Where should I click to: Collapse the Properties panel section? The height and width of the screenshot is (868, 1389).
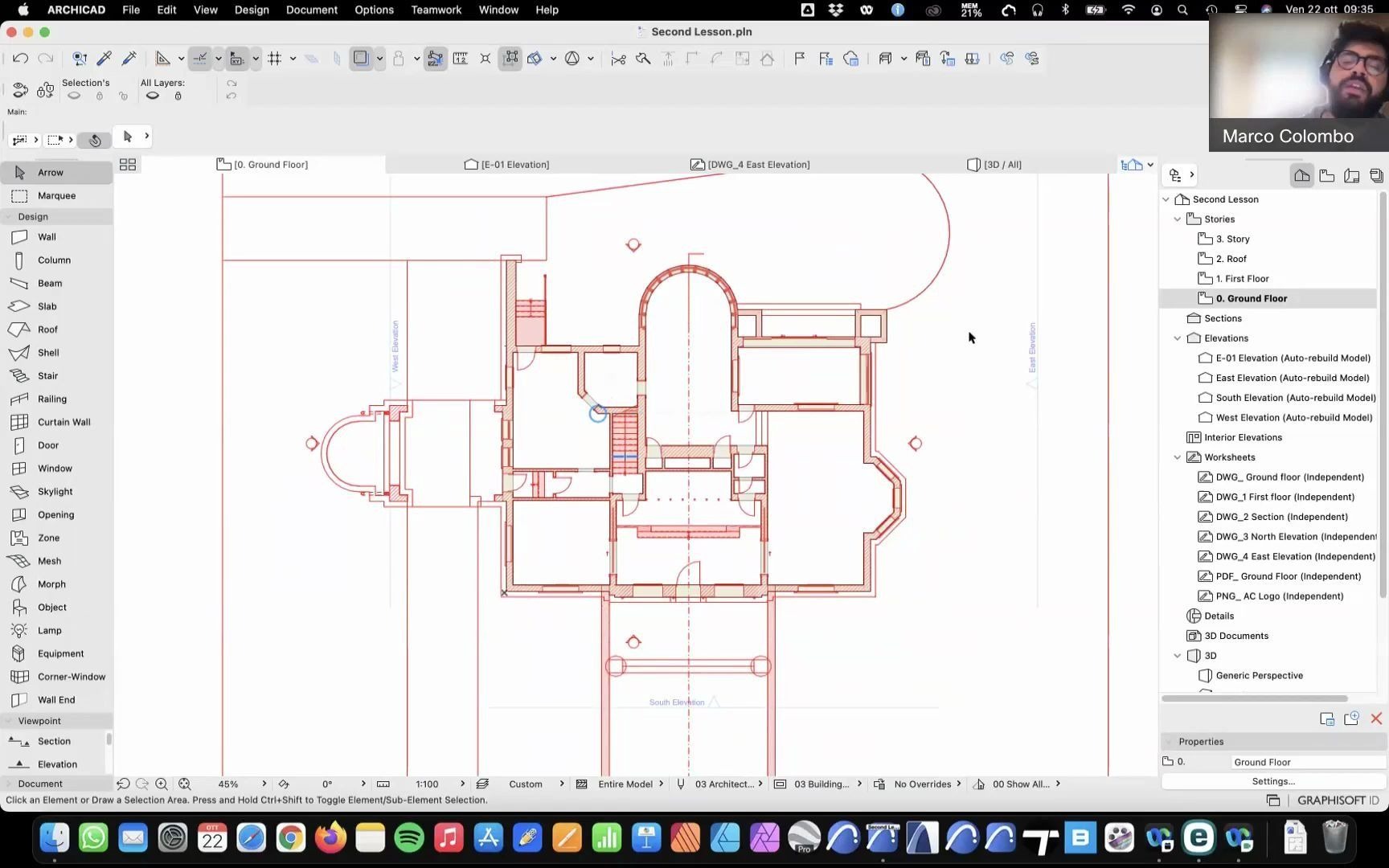[x=1168, y=742]
